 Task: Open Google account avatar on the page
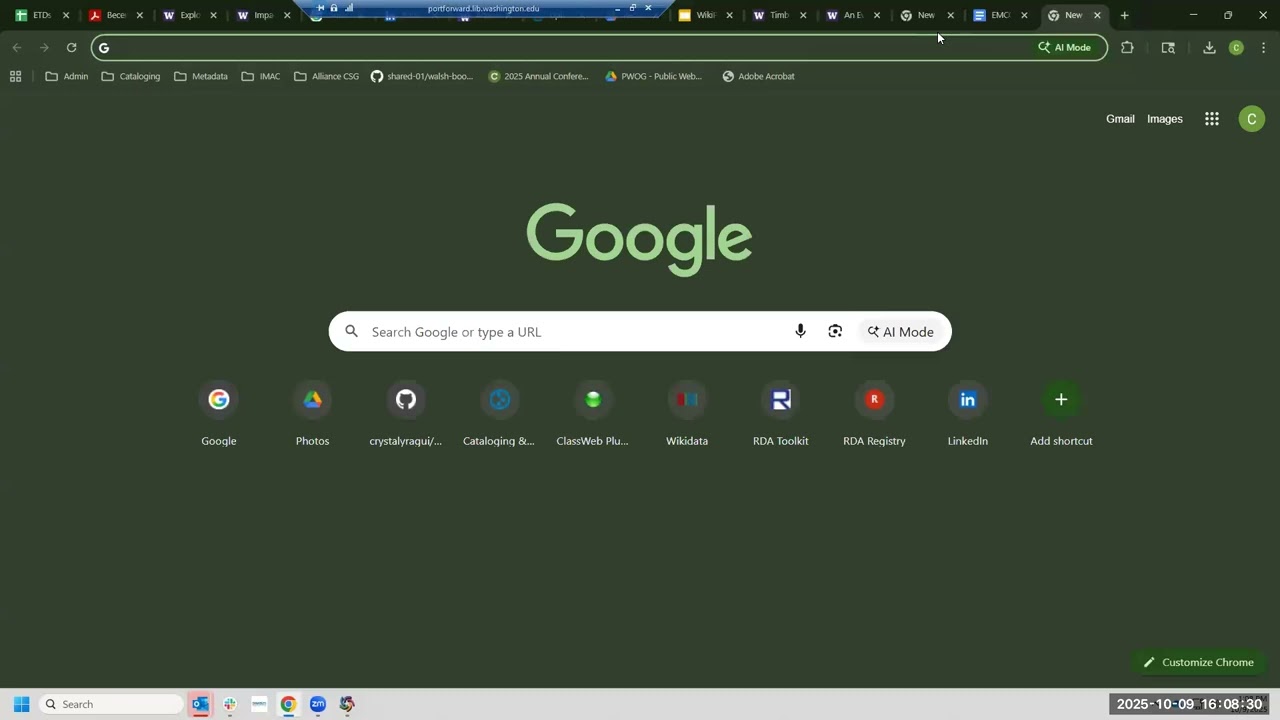[1251, 119]
